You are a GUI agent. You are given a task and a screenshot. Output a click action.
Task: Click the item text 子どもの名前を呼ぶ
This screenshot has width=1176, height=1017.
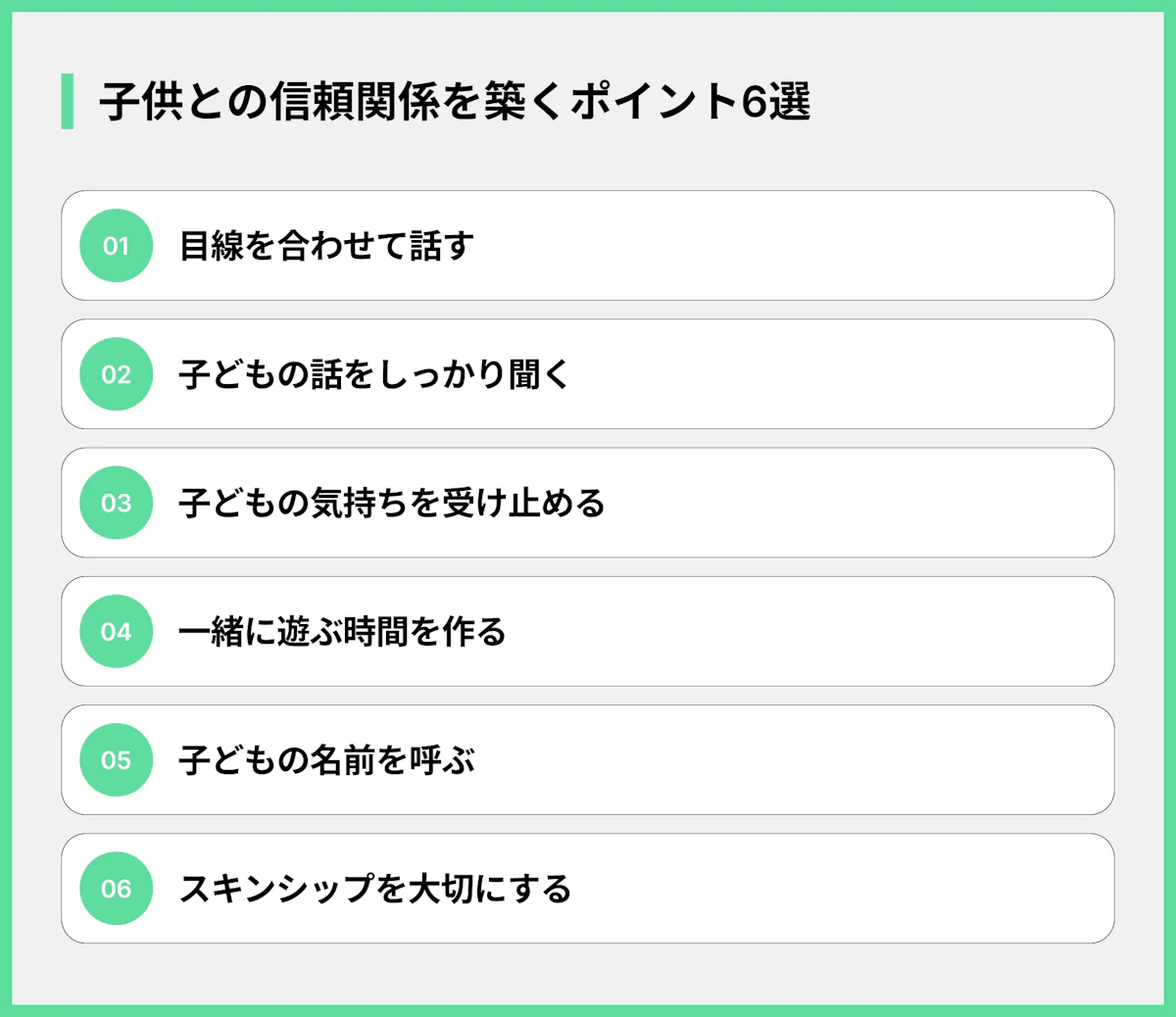326,760
